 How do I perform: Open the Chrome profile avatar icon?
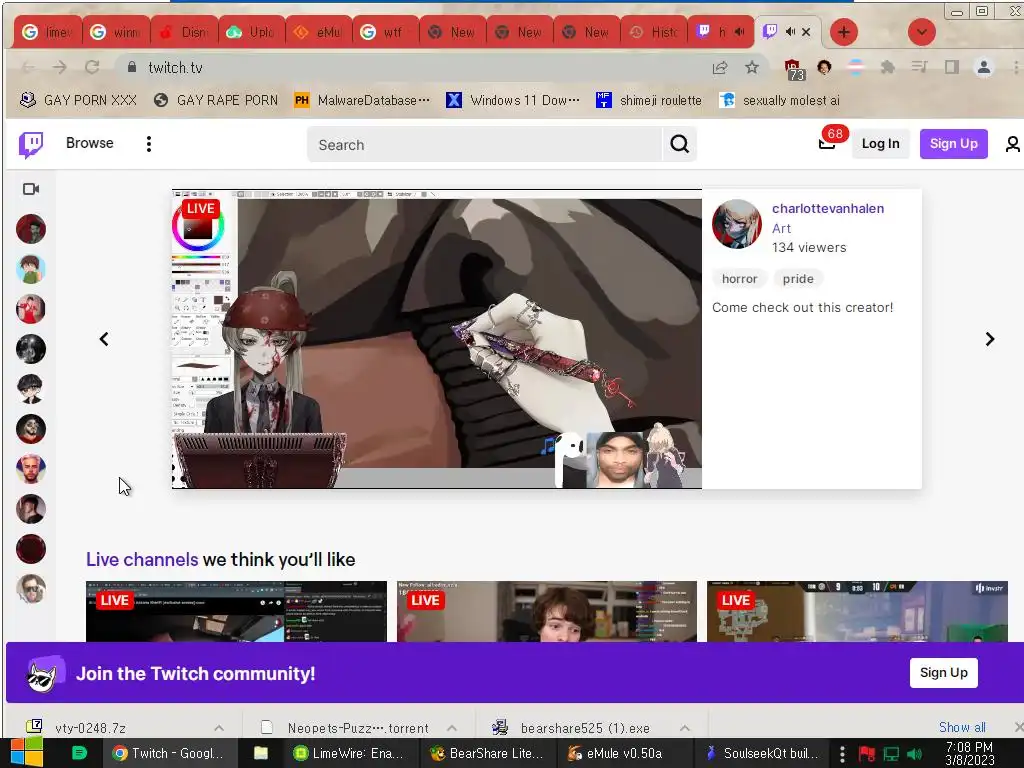[x=984, y=67]
